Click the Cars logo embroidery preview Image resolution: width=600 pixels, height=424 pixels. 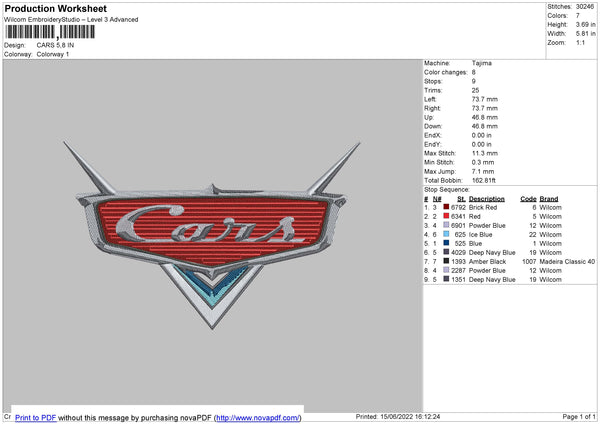coord(214,234)
